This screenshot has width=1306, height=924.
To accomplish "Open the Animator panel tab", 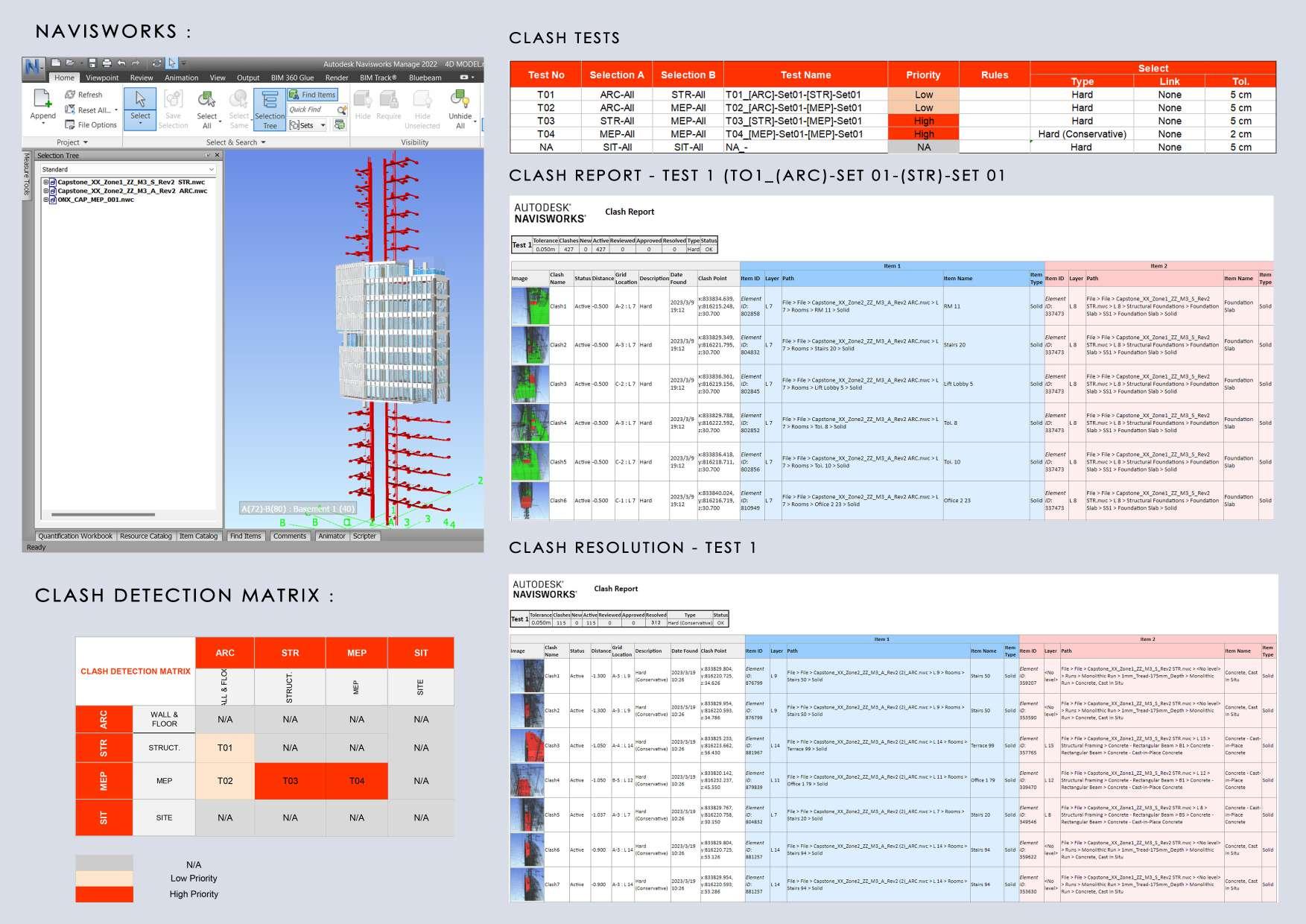I will click(332, 536).
